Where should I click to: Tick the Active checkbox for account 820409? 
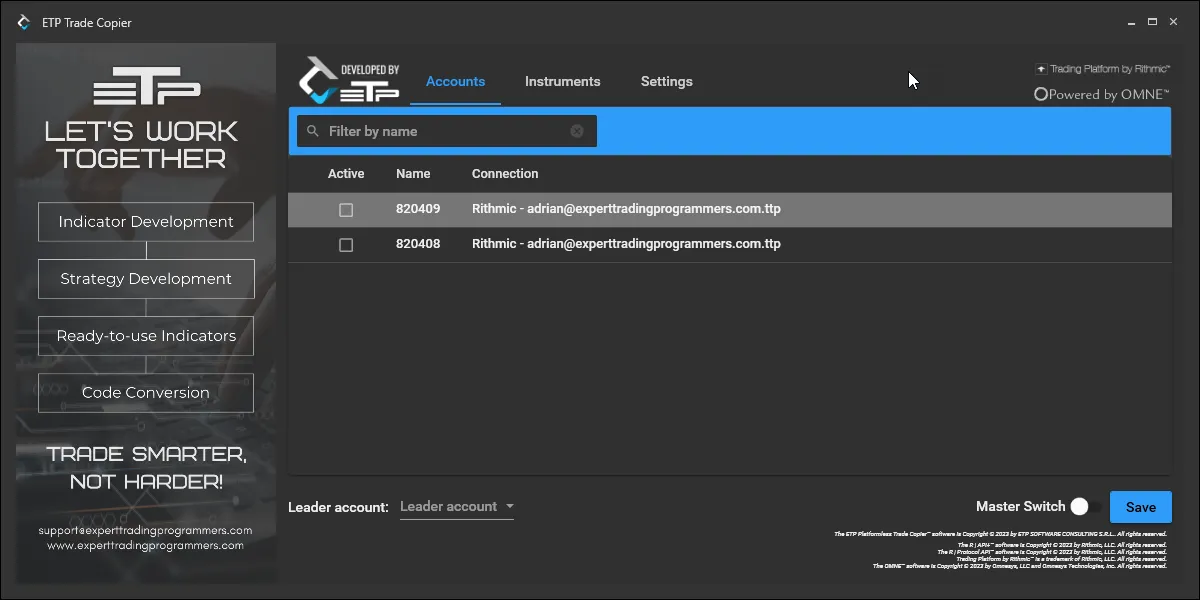click(346, 210)
